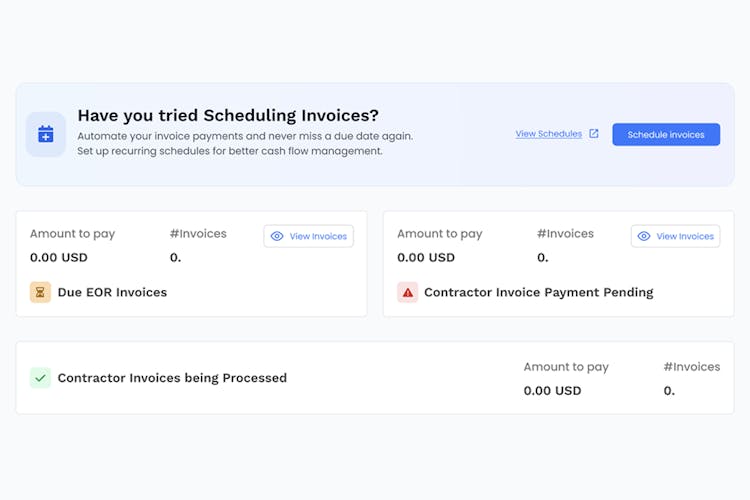
Task: Click the calendar plus scheduling icon
Action: [x=45, y=134]
